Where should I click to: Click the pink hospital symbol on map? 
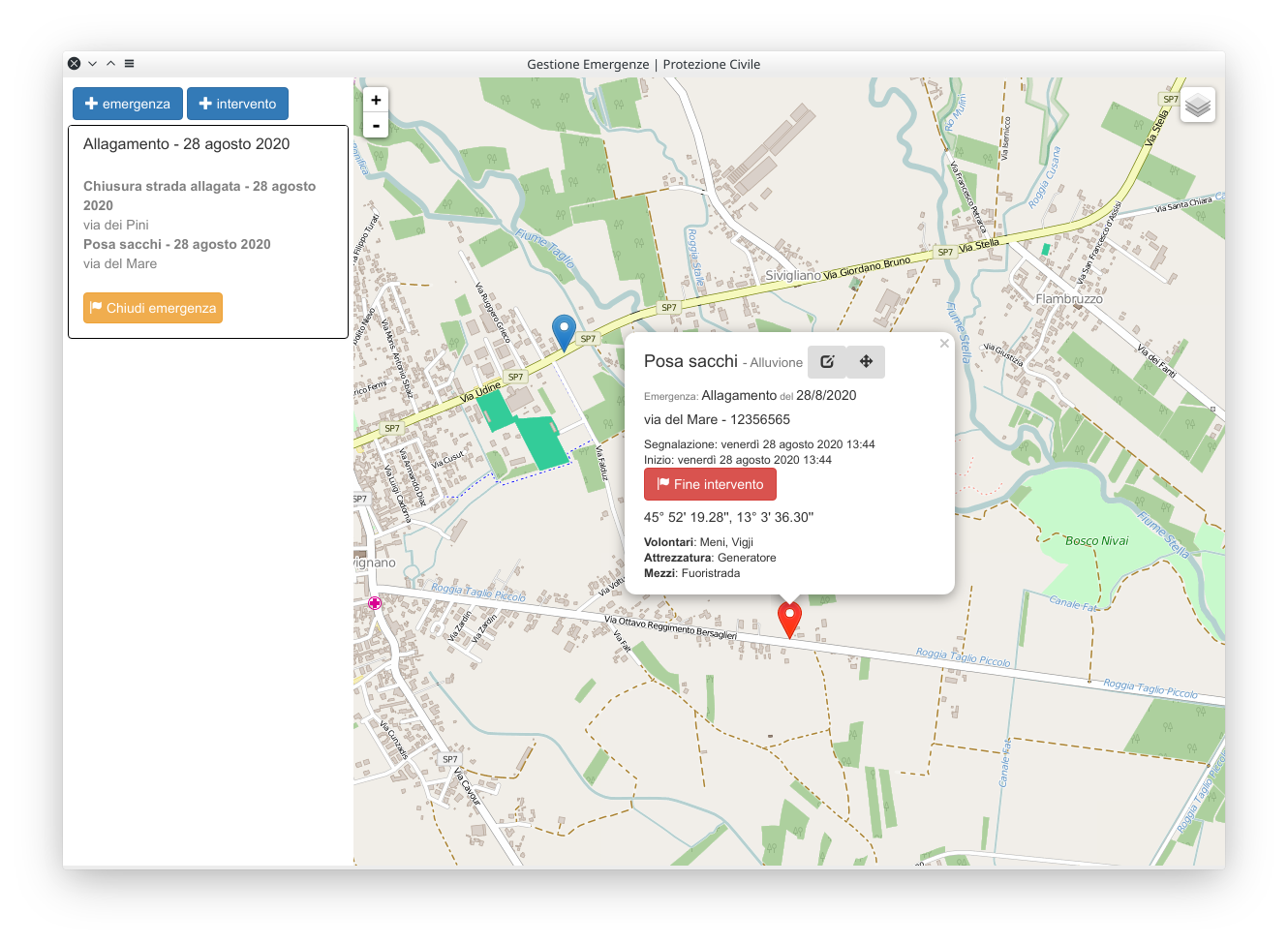[375, 603]
